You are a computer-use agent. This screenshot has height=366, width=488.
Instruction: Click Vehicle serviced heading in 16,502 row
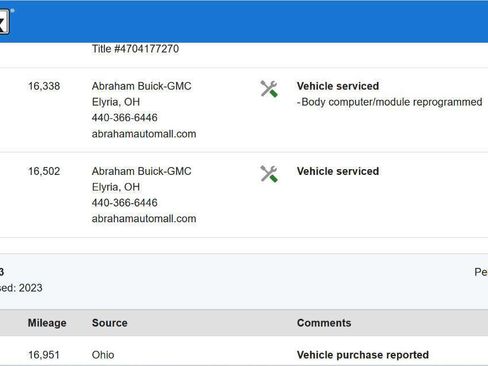(338, 171)
